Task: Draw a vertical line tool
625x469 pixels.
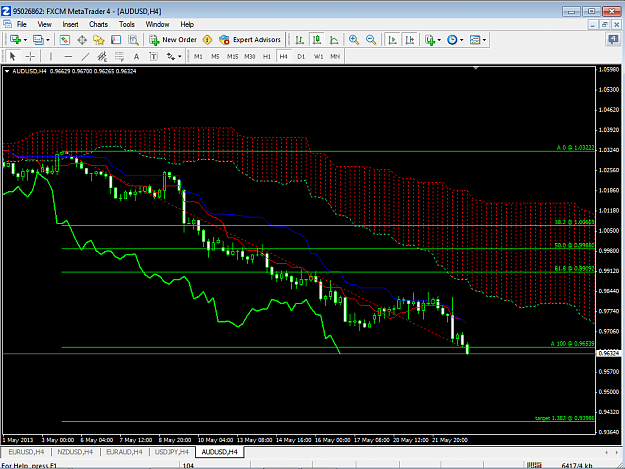Action: click(x=51, y=56)
